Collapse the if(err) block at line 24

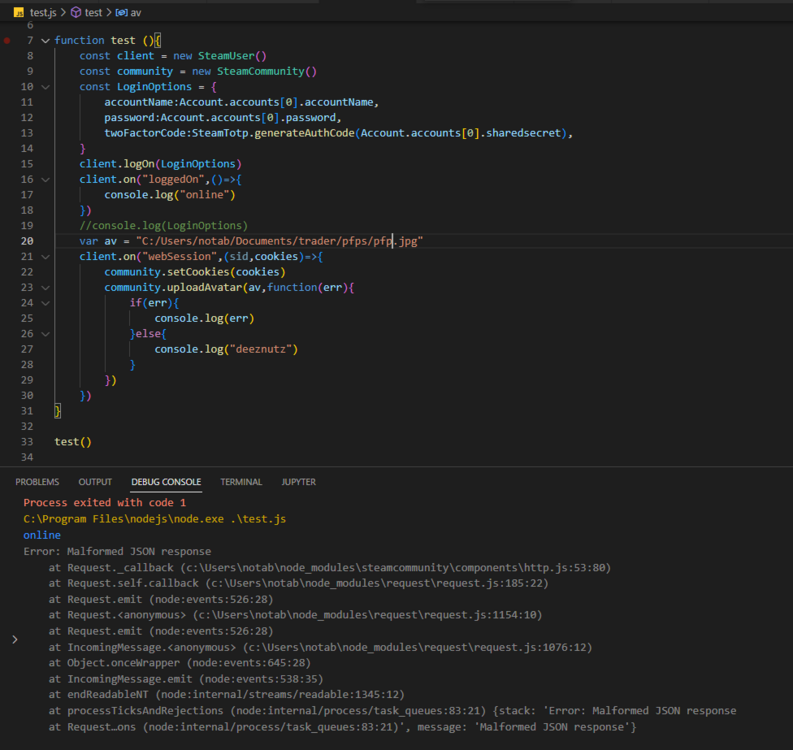(45, 303)
